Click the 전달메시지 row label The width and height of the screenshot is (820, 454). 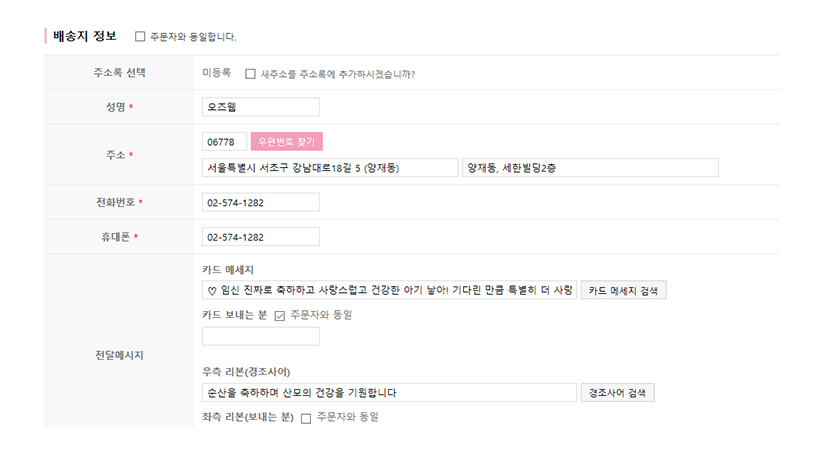[119, 355]
